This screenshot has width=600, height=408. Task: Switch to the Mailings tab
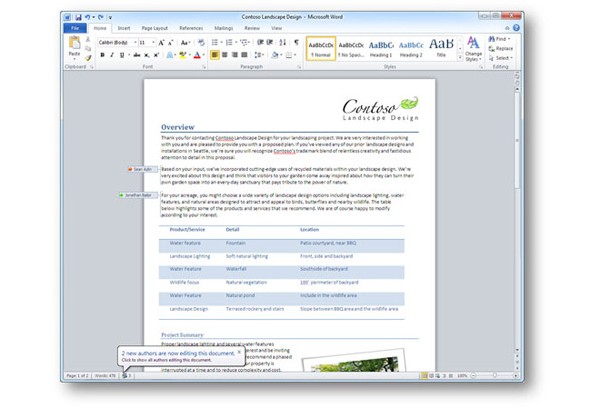pyautogui.click(x=223, y=28)
